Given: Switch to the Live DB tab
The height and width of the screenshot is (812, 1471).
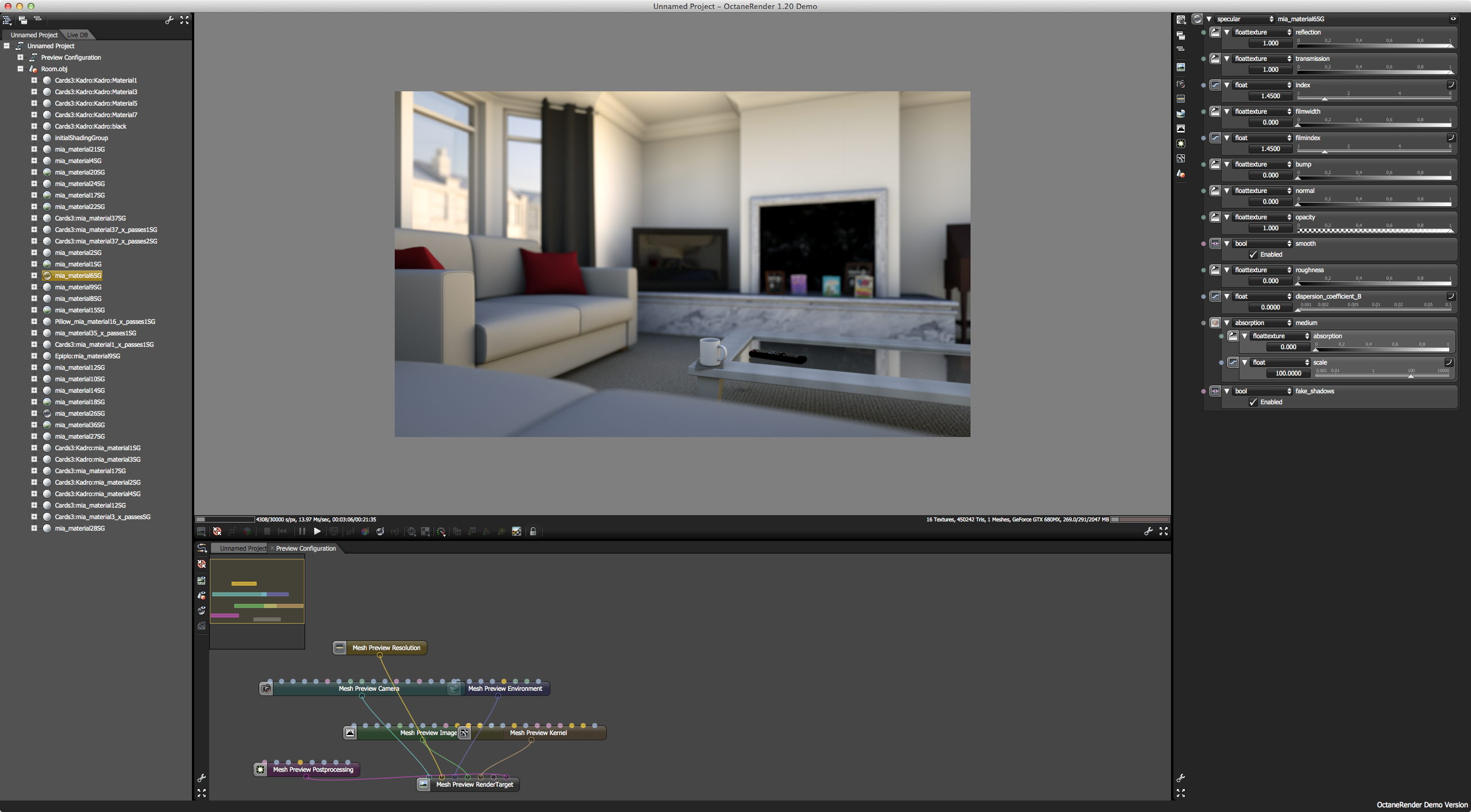Looking at the screenshot, I should tap(78, 35).
